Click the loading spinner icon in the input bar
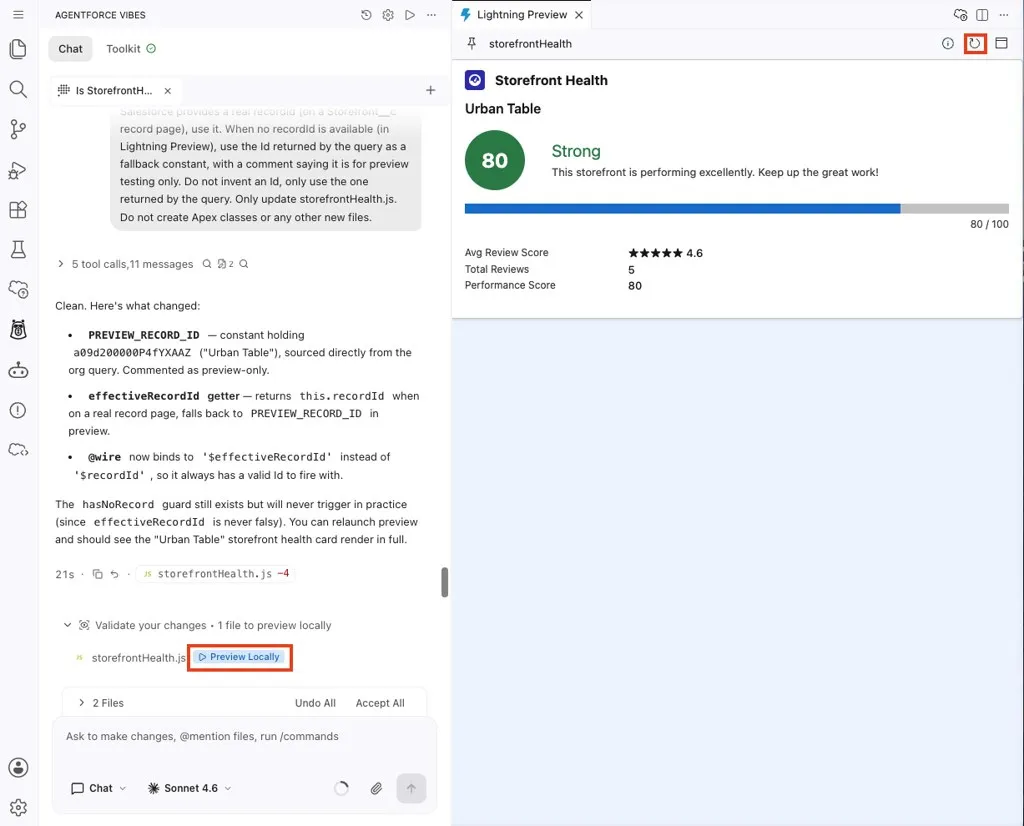 coord(342,788)
